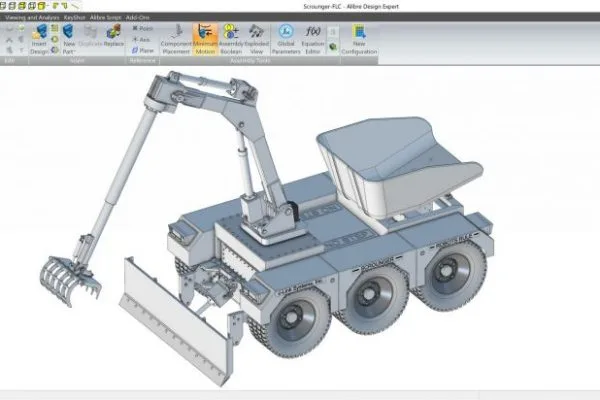This screenshot has height=400, width=600.
Task: Switch to the KeyShot ribbon tab
Action: 75,17
